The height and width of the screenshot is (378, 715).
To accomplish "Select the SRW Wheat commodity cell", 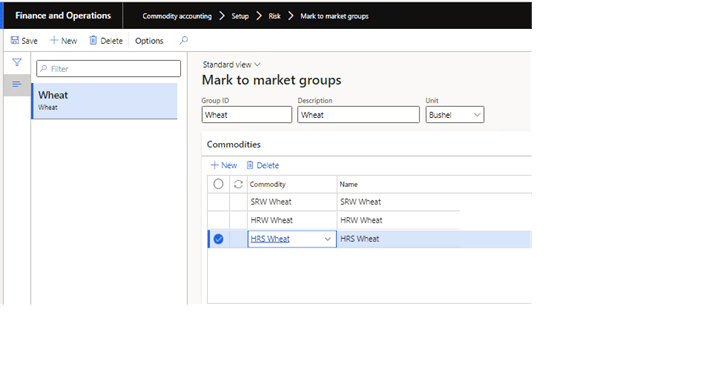I will click(292, 202).
